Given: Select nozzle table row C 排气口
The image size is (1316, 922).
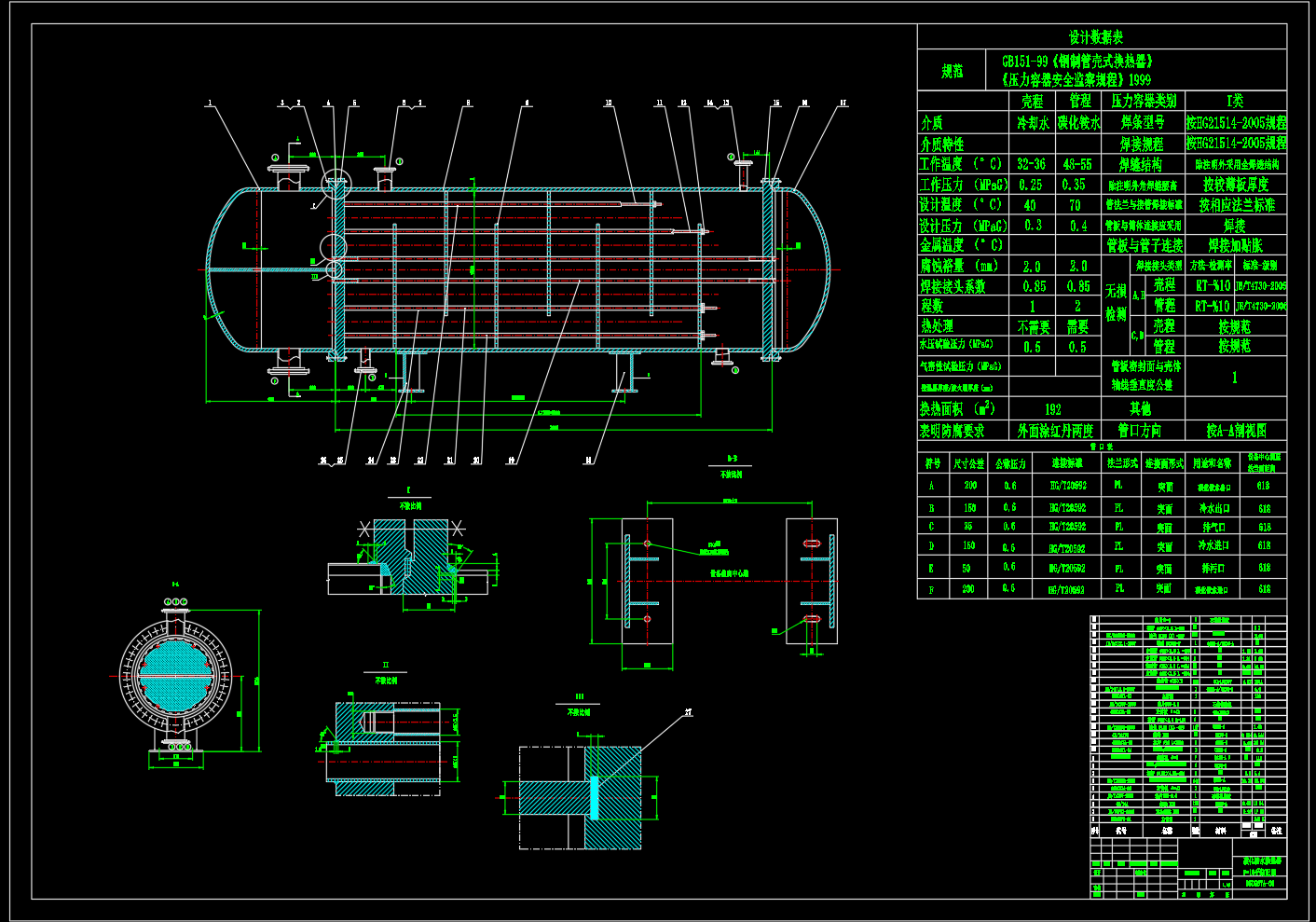Looking at the screenshot, I should tap(1213, 528).
